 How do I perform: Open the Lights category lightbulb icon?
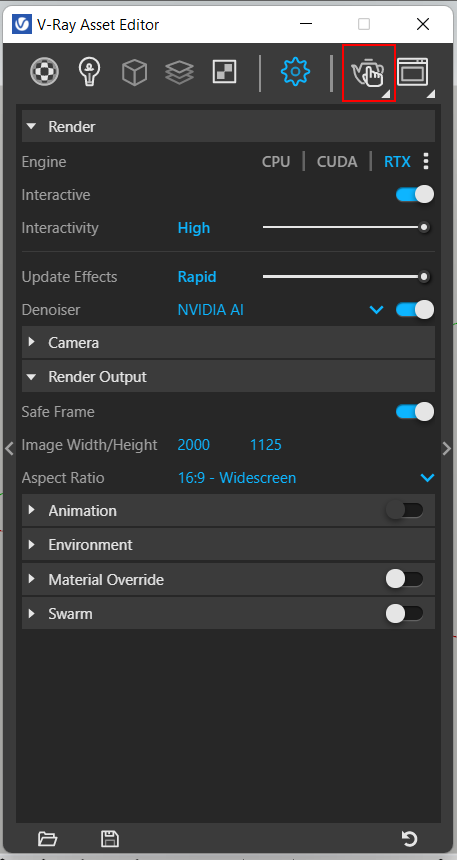pyautogui.click(x=89, y=72)
